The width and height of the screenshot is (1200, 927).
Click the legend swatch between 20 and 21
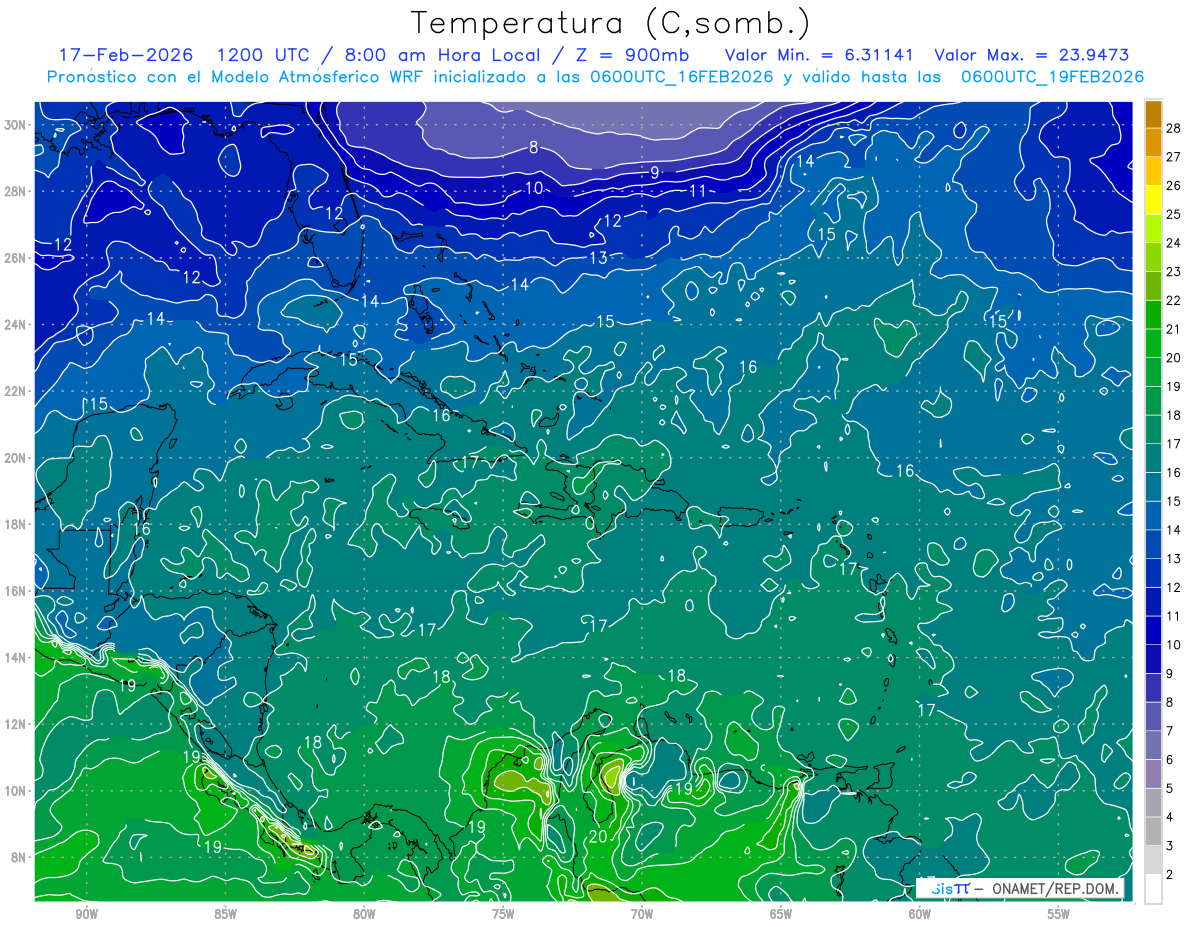[1153, 343]
